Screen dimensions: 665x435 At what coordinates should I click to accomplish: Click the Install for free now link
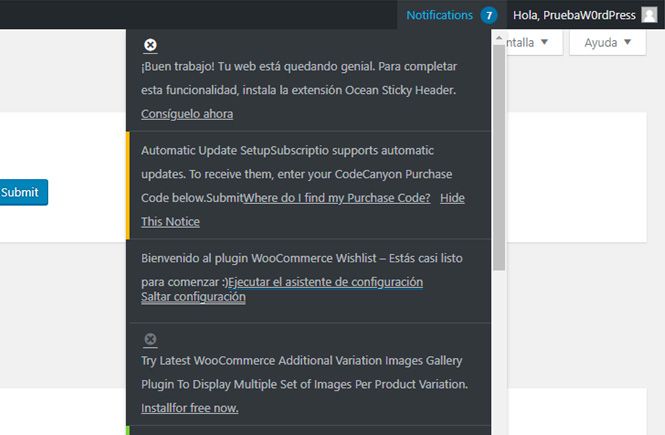[x=190, y=408]
